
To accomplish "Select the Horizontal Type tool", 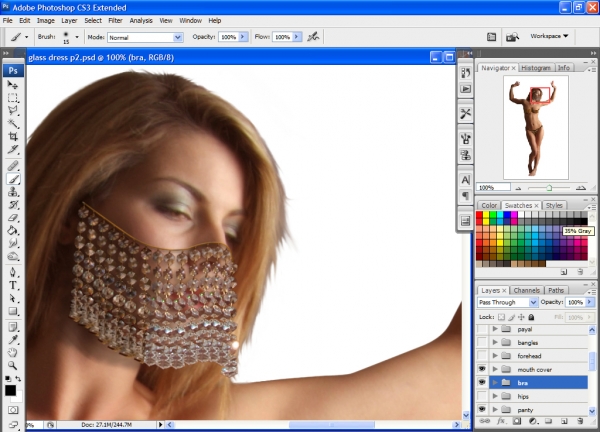I will click(13, 285).
